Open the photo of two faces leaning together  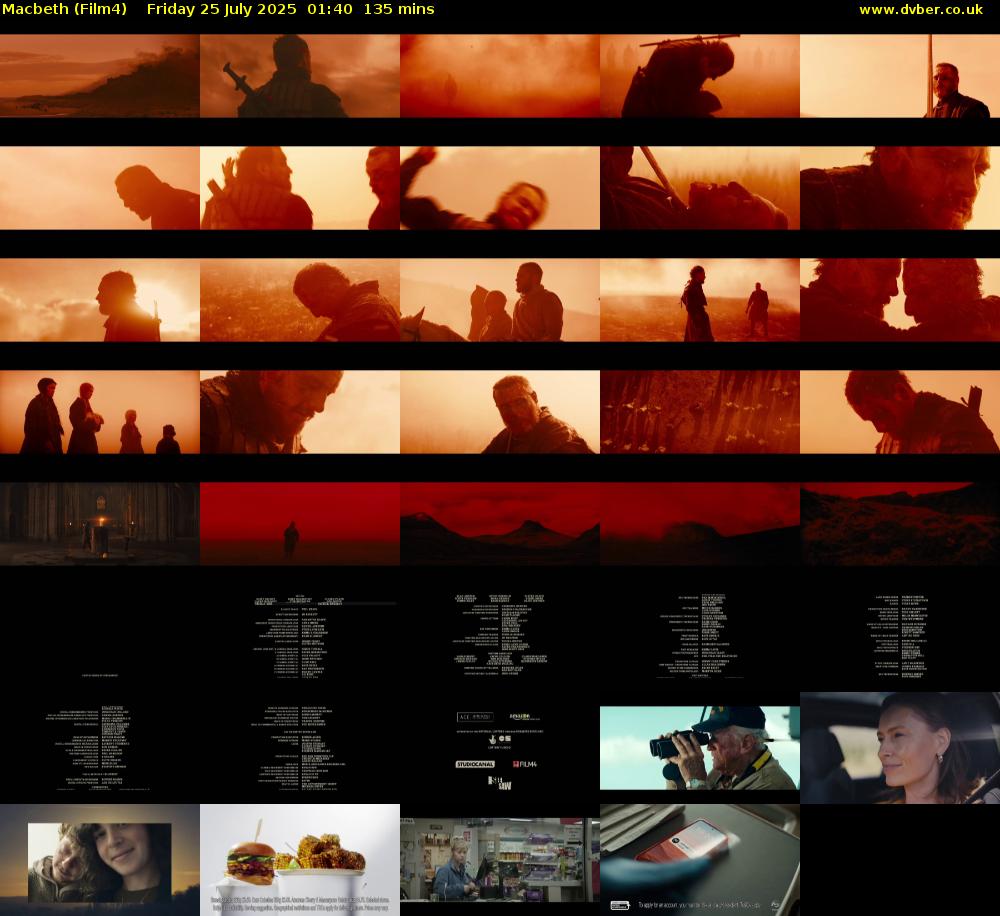coord(99,860)
